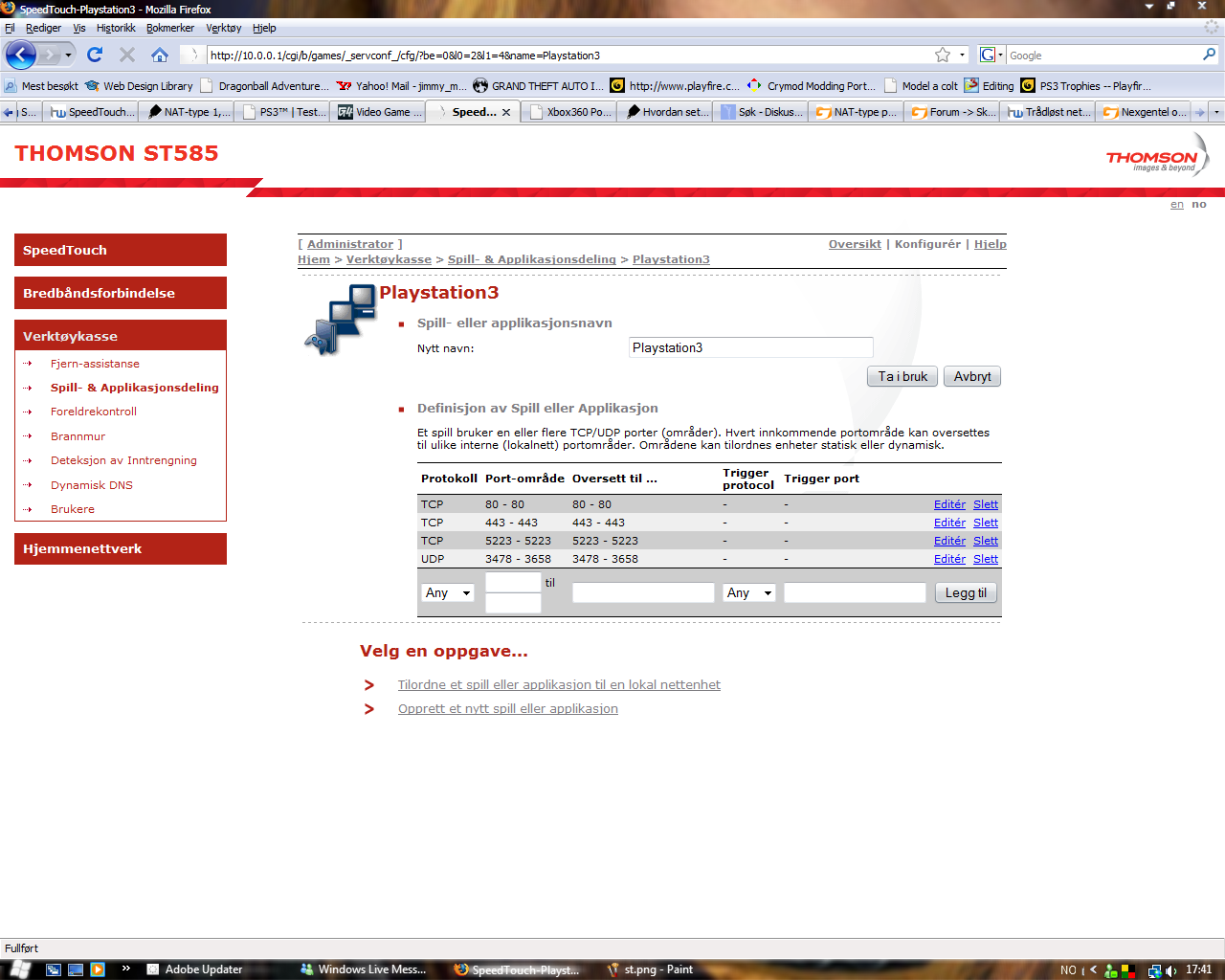Click the Oversett til input field
Viewport: 1225px width, 980px height.
tap(643, 592)
